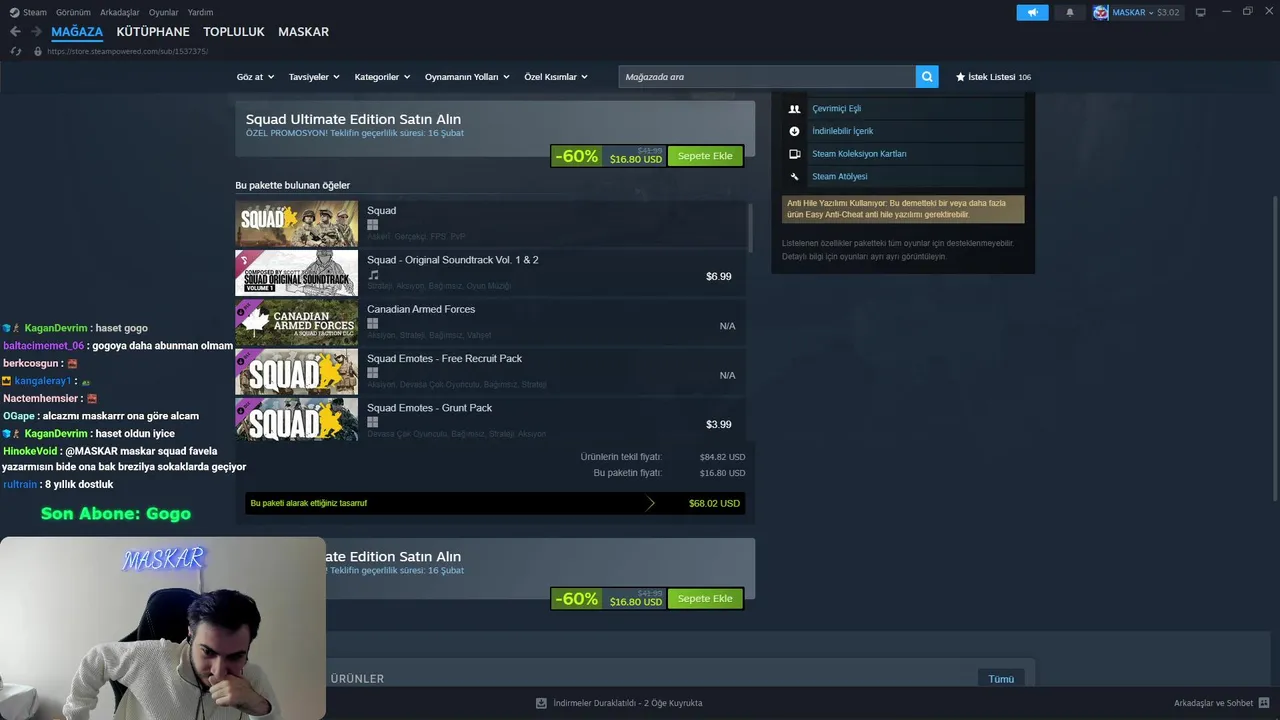Open the Canadian Armed Forces thumbnail
Image resolution: width=1280 pixels, height=720 pixels.
(296, 322)
